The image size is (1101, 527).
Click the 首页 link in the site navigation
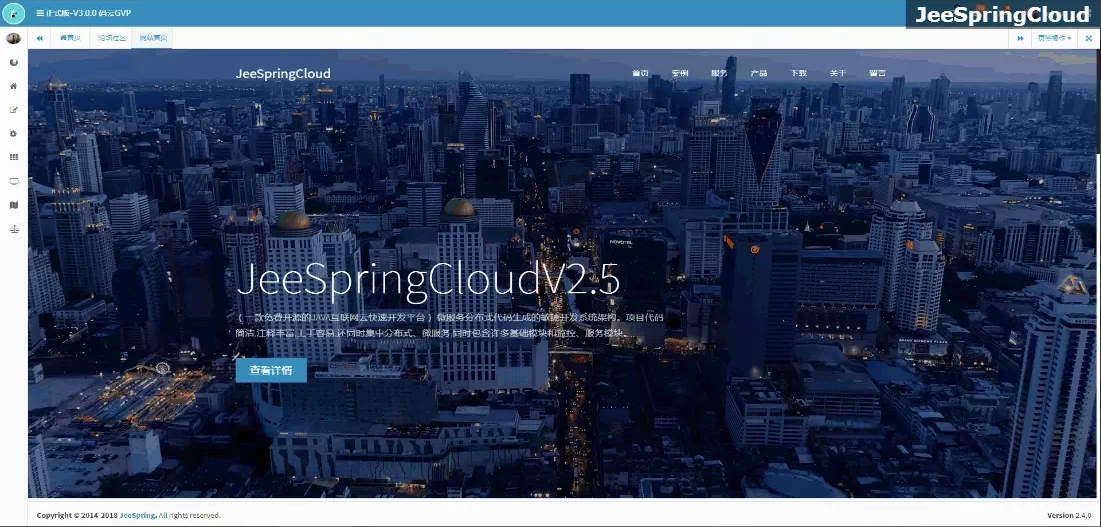click(640, 74)
